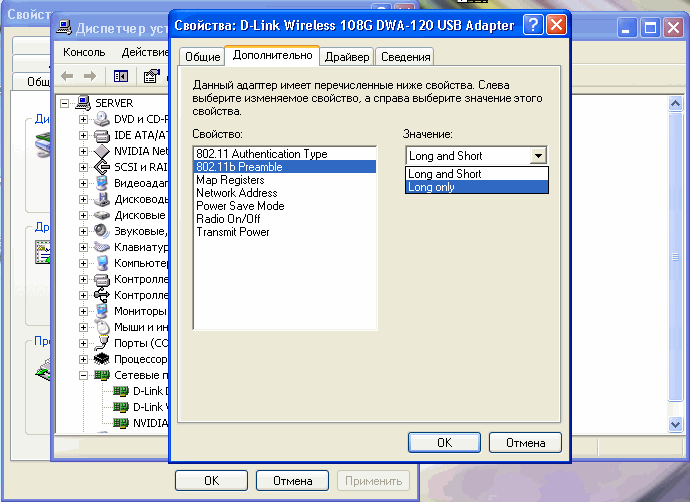Select 'Power Save Mode' property
Screen dimensions: 690x502
285,206
